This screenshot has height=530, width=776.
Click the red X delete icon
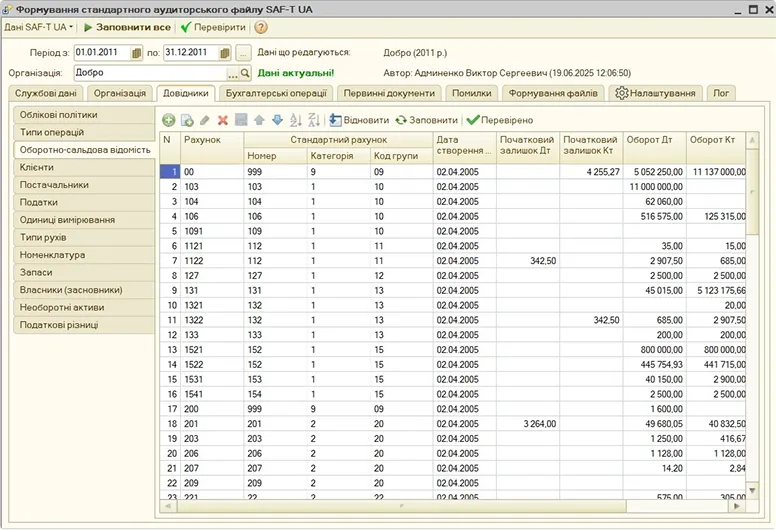click(x=223, y=120)
